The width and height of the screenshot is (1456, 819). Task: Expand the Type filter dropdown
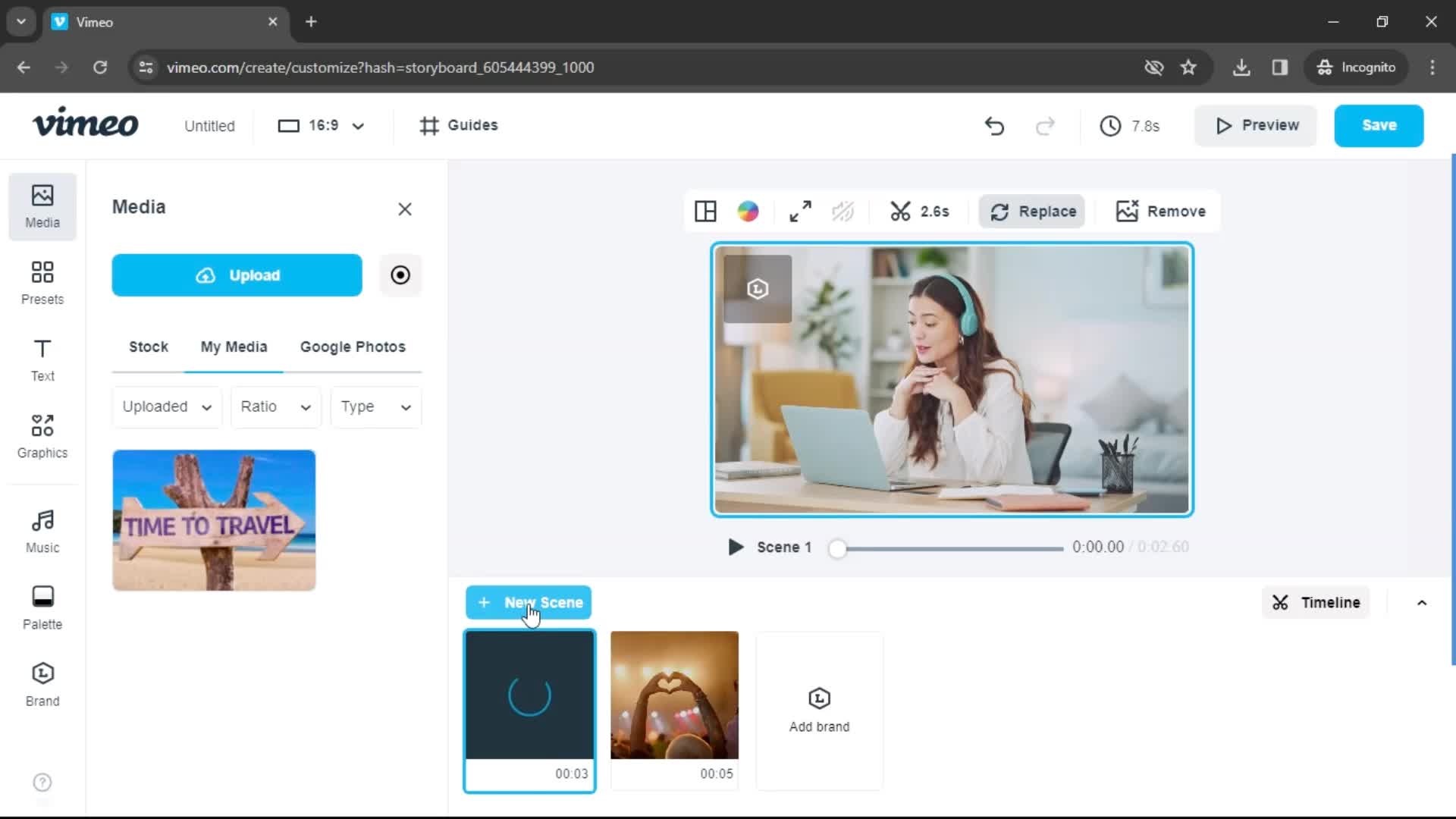coord(376,406)
